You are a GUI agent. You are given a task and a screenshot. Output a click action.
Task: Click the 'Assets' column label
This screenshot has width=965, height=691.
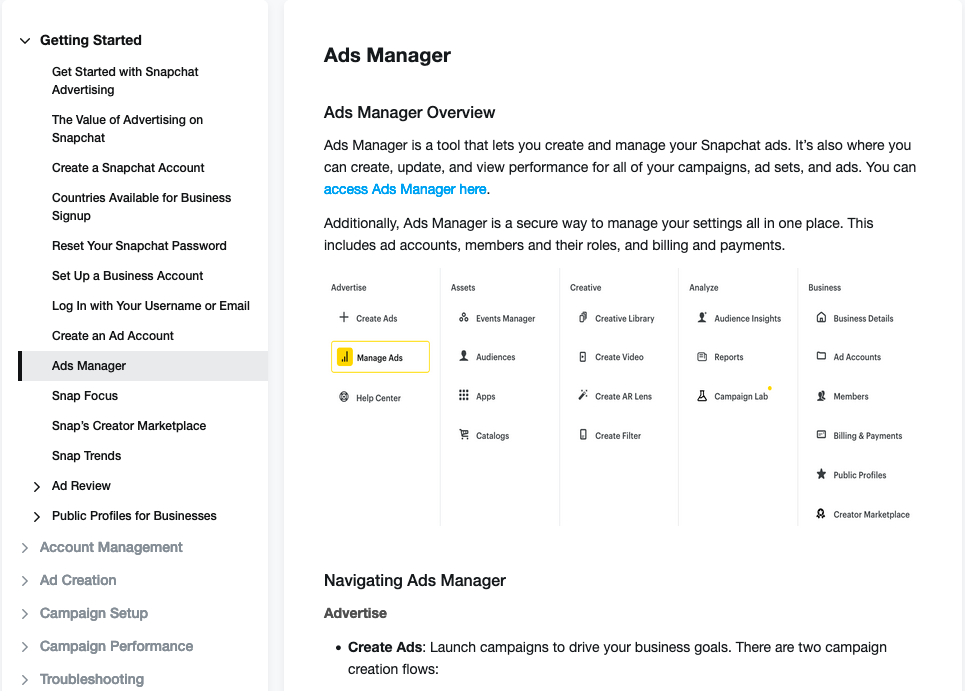[463, 287]
